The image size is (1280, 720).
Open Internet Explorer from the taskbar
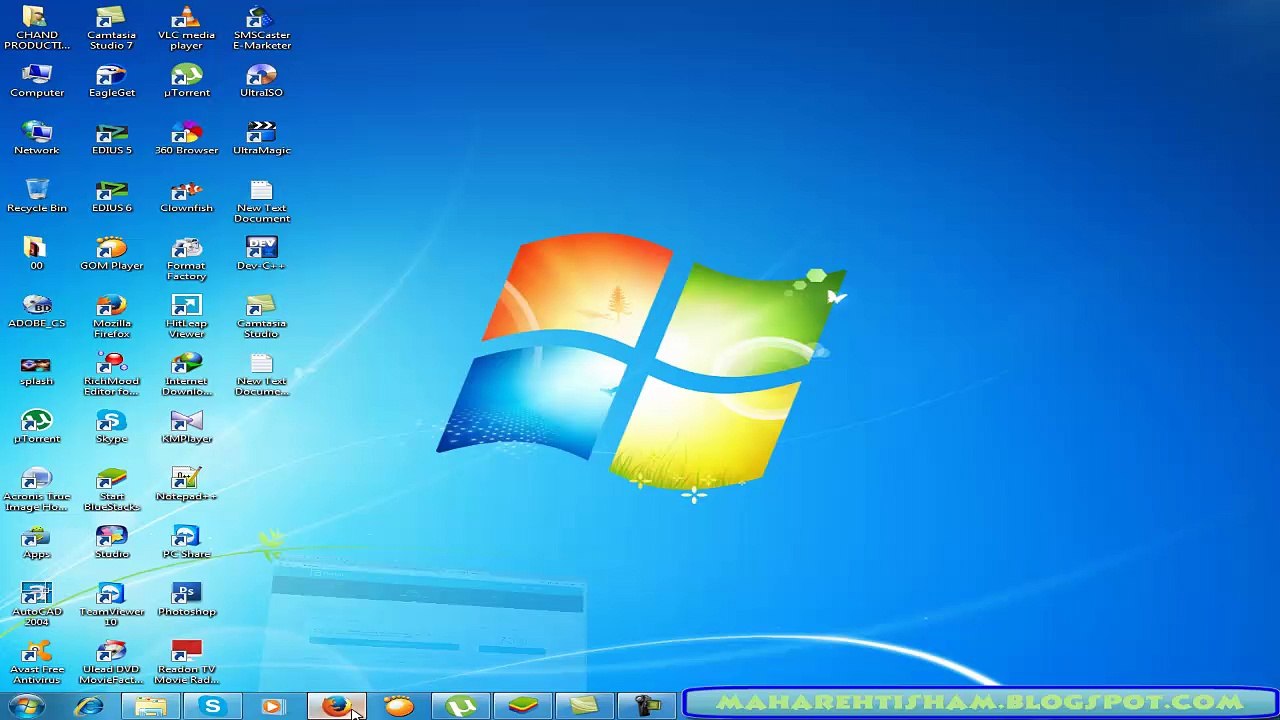point(89,706)
